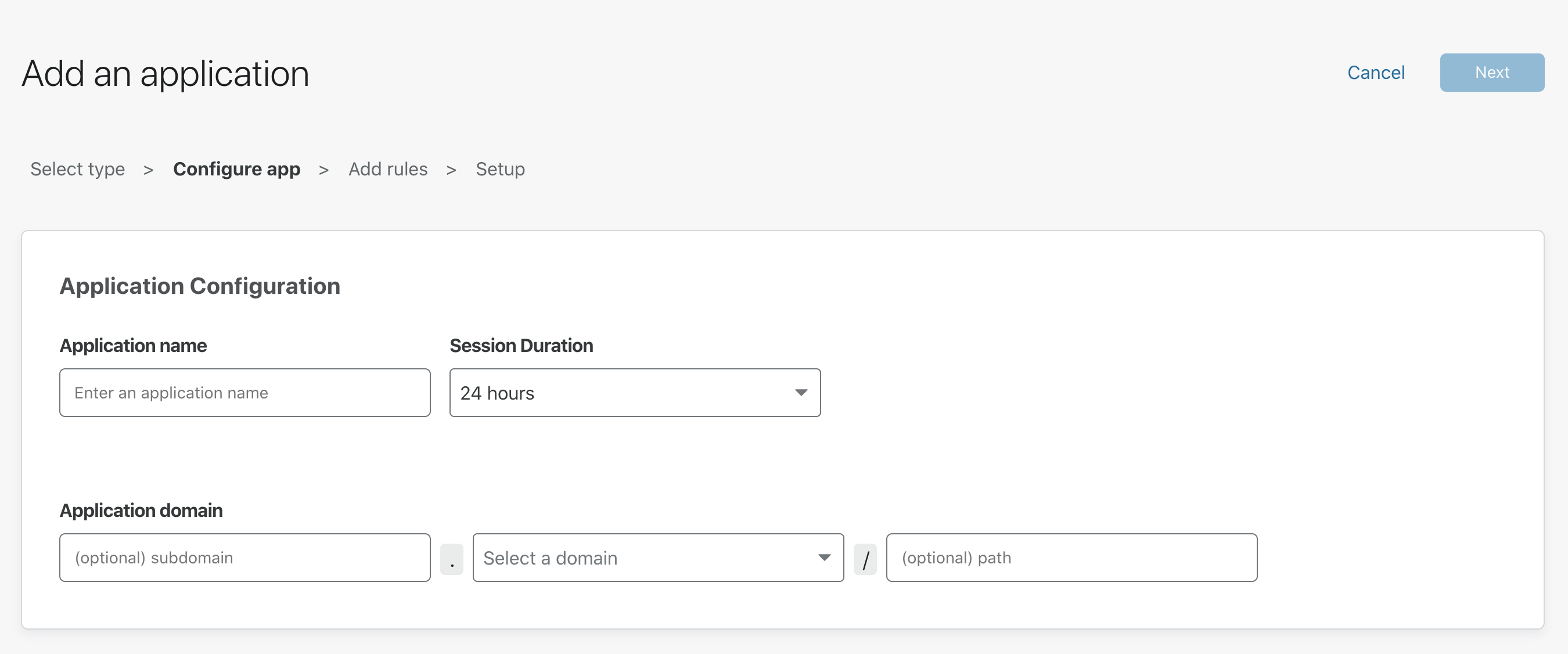Viewport: 1568px width, 654px height.
Task: Focus the optional subdomain field
Action: tap(244, 557)
